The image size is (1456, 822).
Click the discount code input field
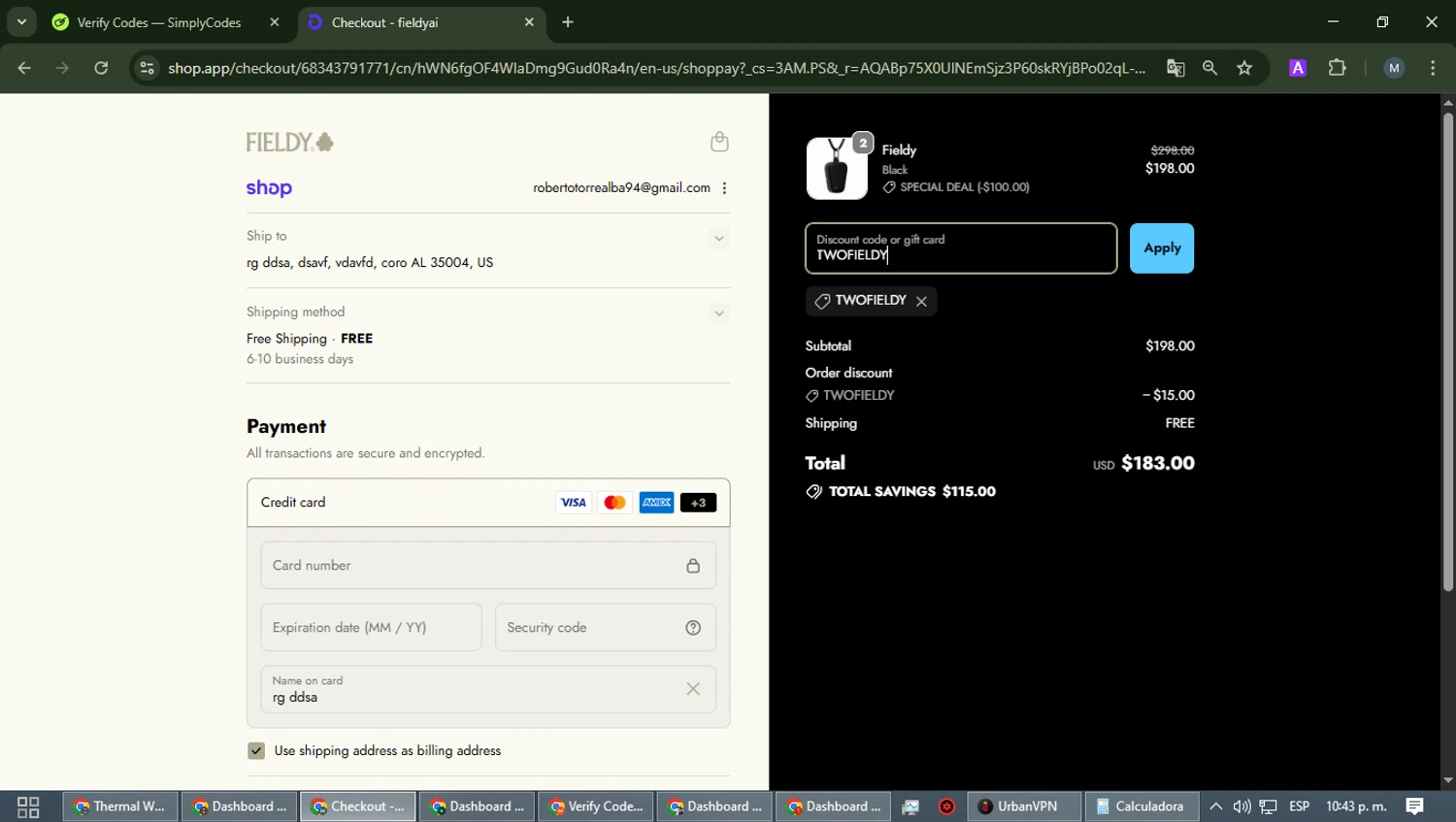[x=961, y=248]
